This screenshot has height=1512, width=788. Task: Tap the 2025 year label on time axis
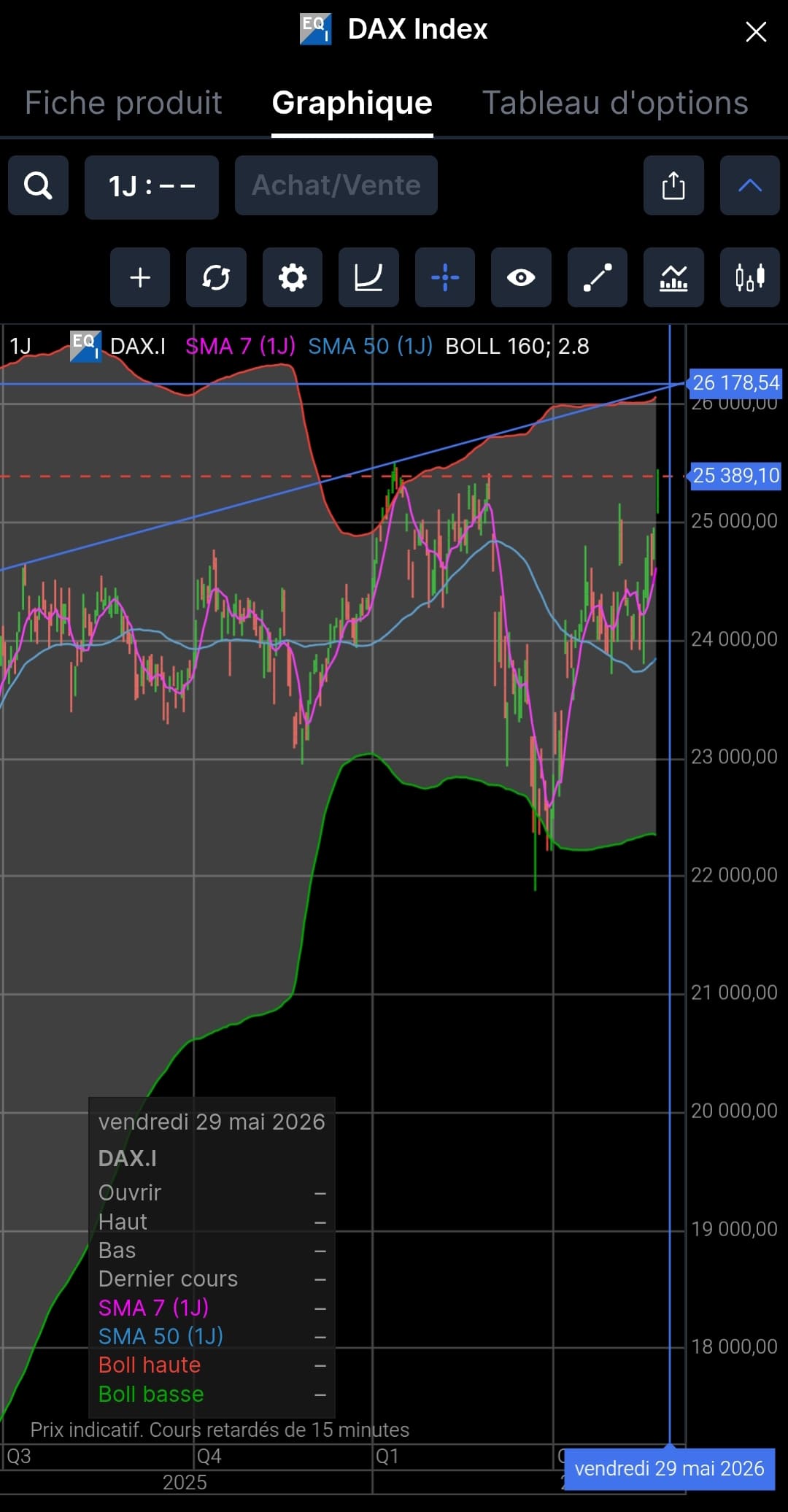[185, 1482]
